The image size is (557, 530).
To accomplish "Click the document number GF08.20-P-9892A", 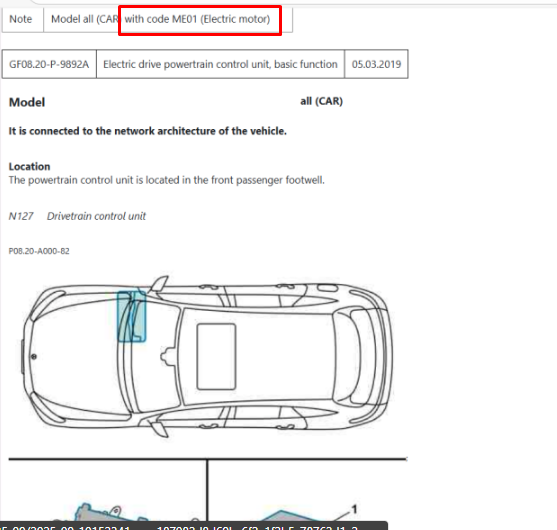I will point(49,64).
